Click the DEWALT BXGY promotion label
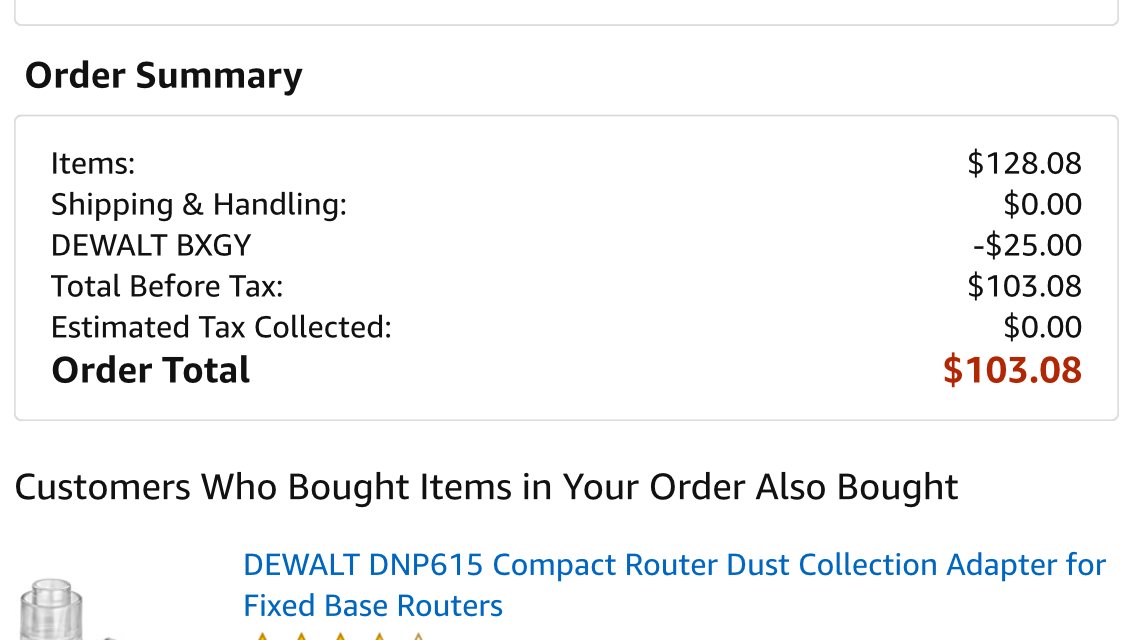Screen dimensions: 1136x640 point(151,246)
